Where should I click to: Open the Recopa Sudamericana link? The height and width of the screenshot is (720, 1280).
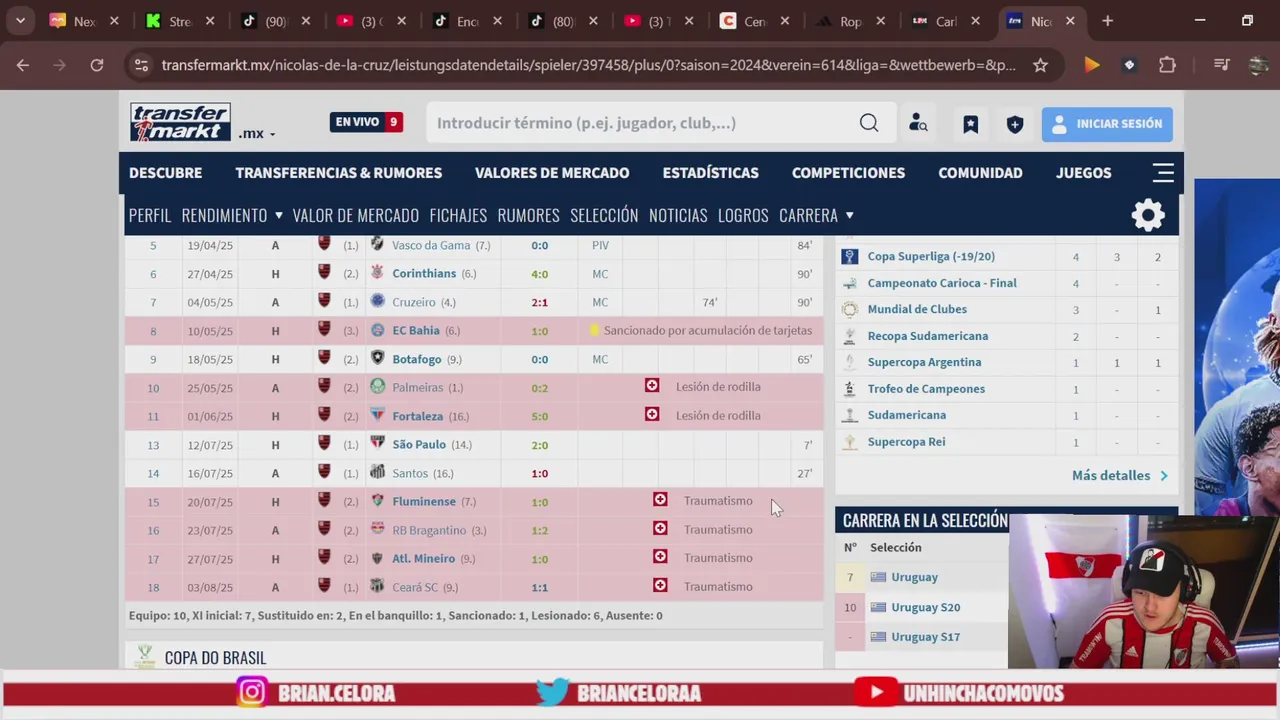(928, 336)
